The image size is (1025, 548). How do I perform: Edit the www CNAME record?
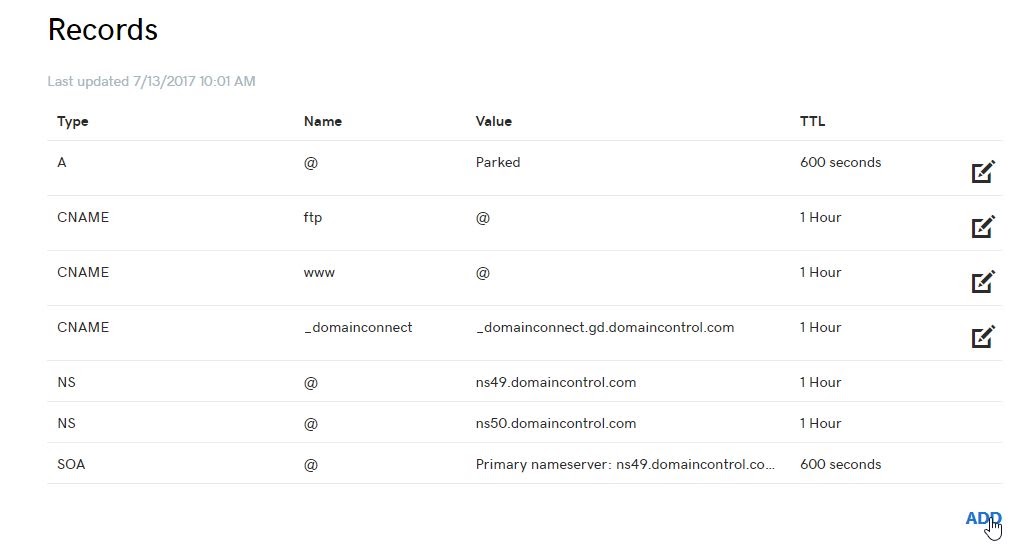(983, 282)
